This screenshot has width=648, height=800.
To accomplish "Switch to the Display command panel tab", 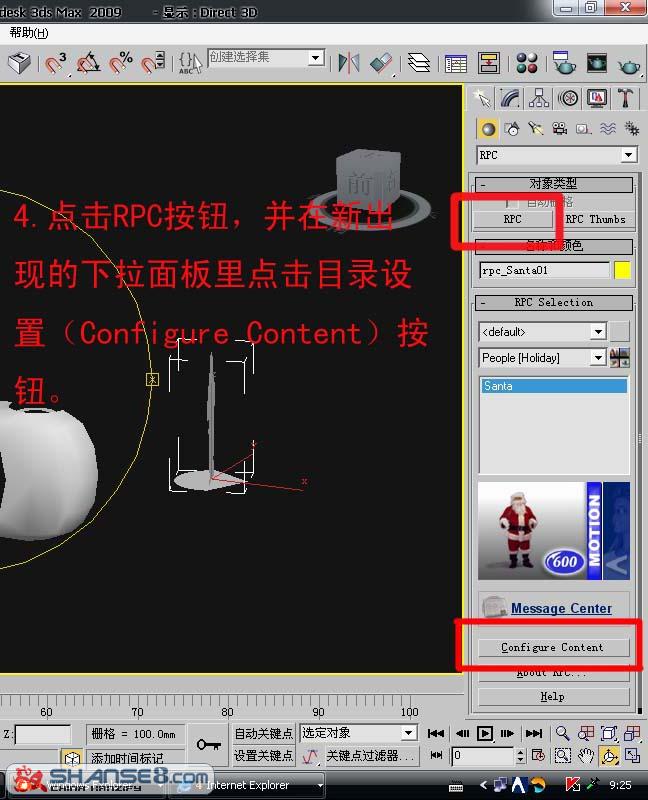I will (x=597, y=97).
